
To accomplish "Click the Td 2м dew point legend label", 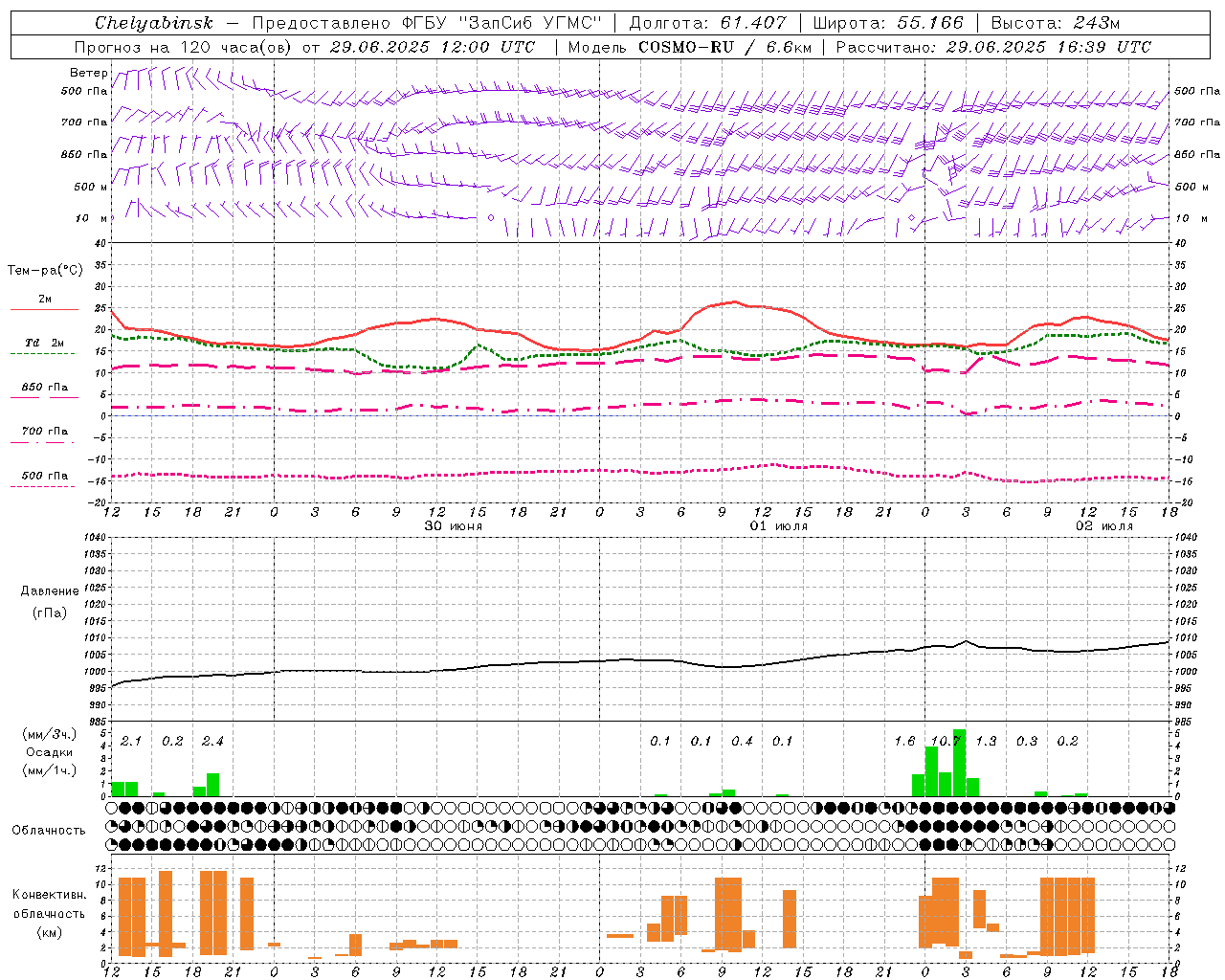I will (44, 343).
